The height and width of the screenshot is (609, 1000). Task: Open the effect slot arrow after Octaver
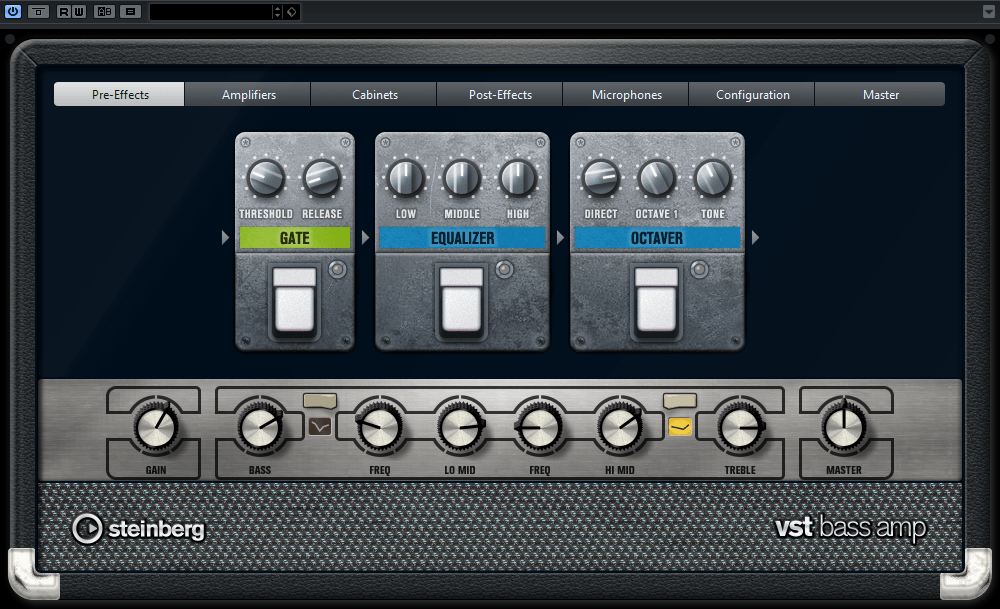coord(755,238)
